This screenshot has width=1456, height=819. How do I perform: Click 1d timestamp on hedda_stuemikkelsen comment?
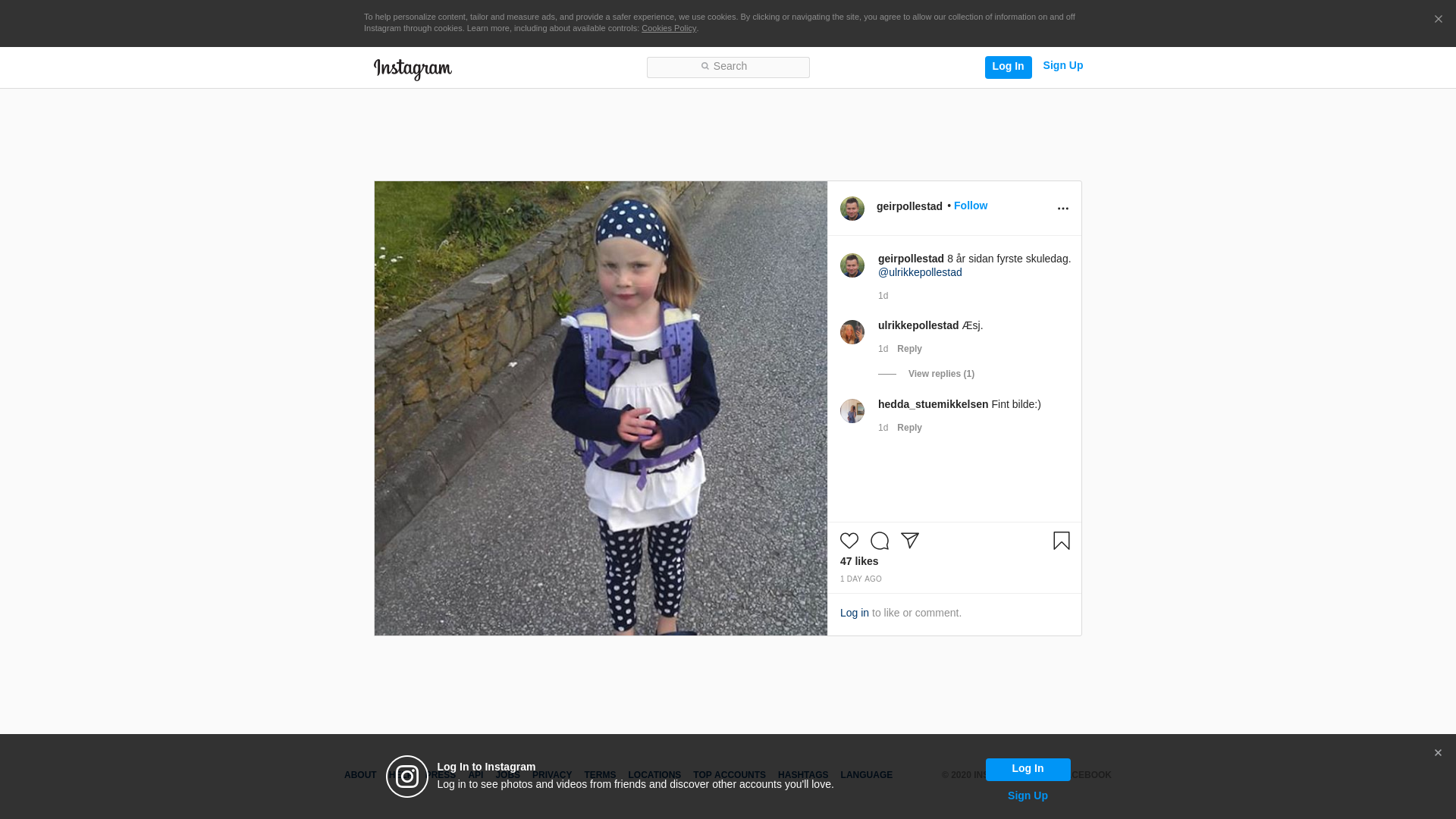[883, 428]
